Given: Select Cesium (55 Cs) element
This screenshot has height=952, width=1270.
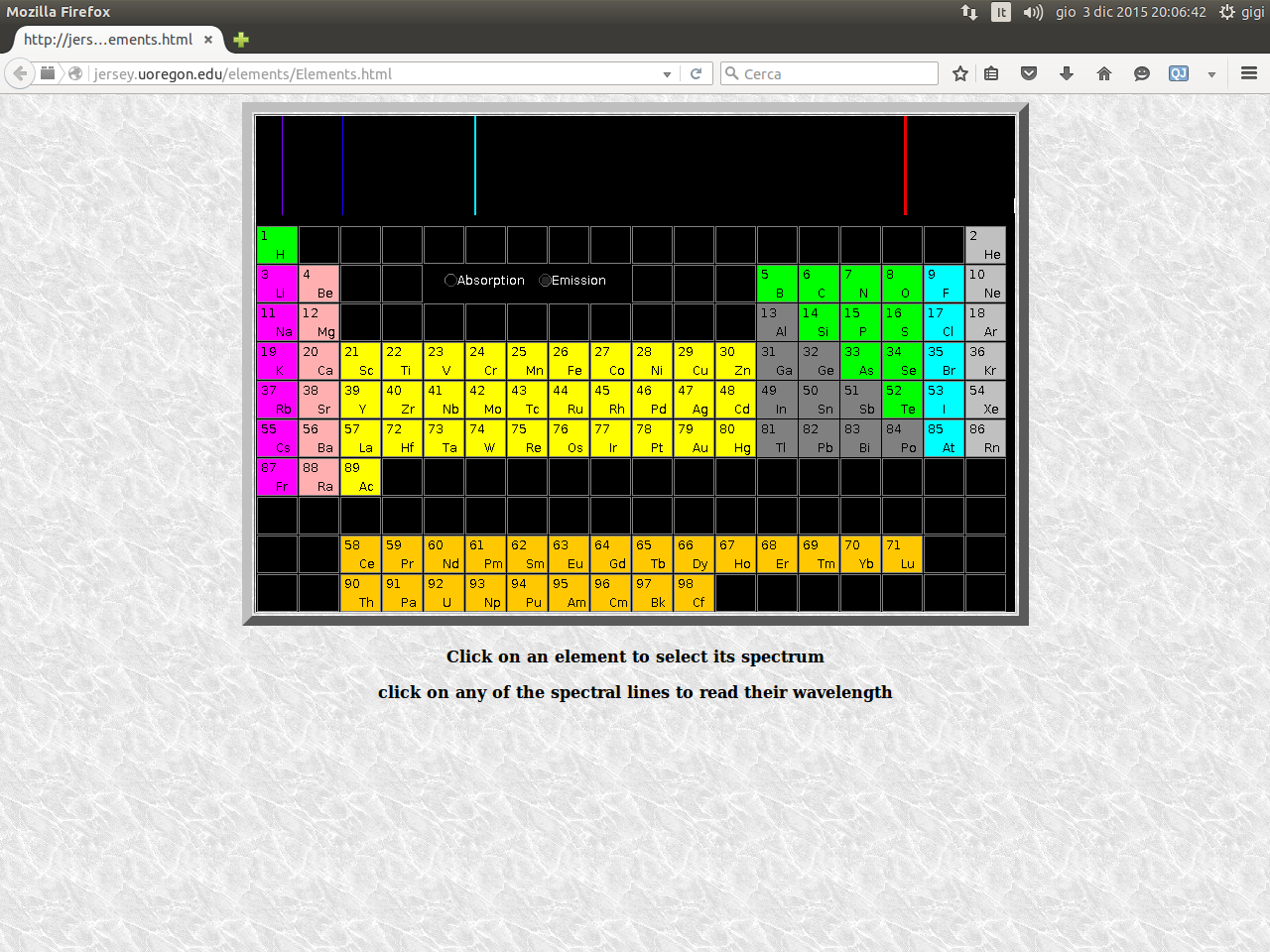Looking at the screenshot, I should pos(278,438).
